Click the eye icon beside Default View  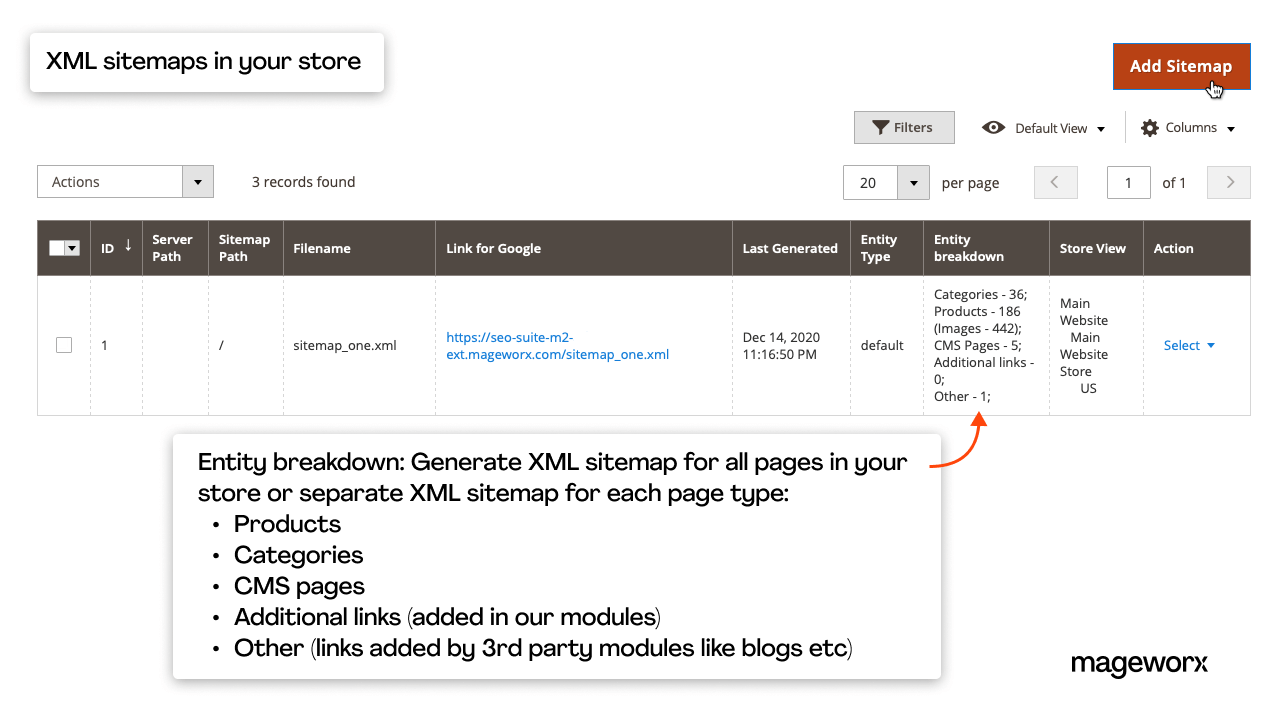tap(993, 127)
